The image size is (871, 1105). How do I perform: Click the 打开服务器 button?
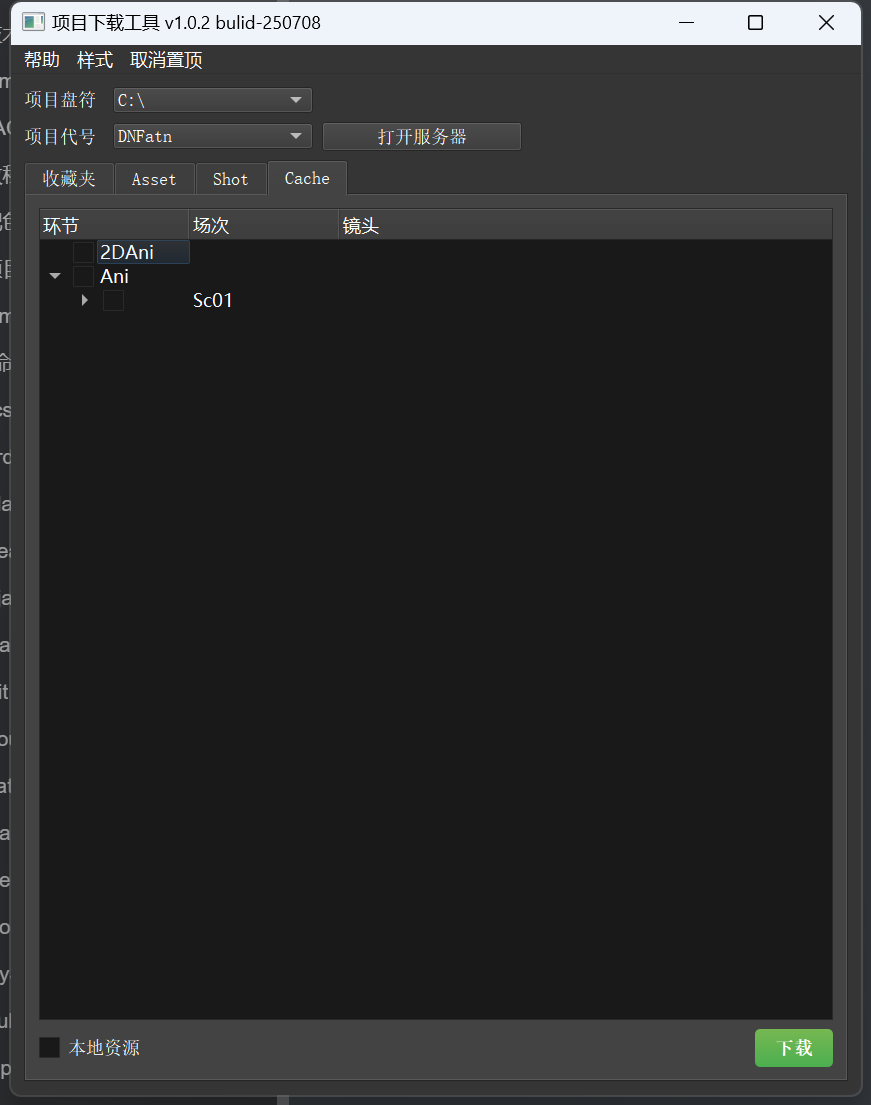[421, 137]
